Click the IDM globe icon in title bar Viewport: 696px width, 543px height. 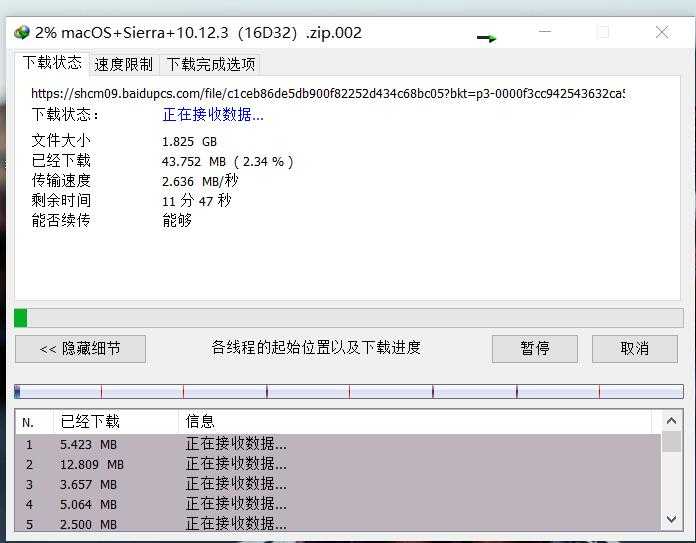click(22, 32)
